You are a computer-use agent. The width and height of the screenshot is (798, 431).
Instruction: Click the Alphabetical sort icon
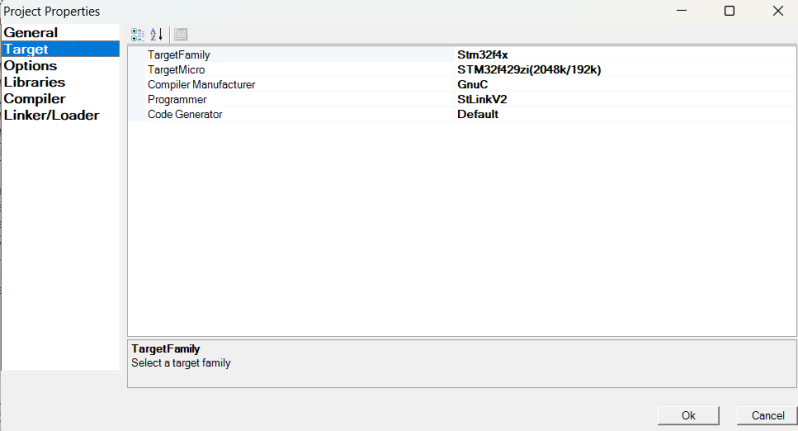[156, 34]
